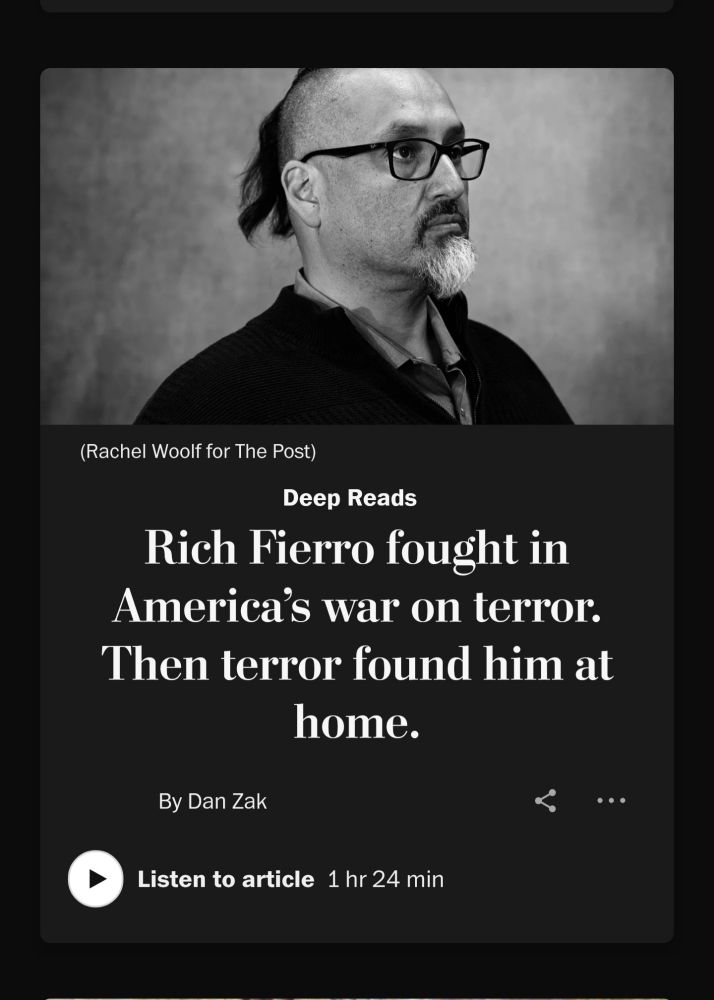Open the Deep Reads section label

(349, 498)
